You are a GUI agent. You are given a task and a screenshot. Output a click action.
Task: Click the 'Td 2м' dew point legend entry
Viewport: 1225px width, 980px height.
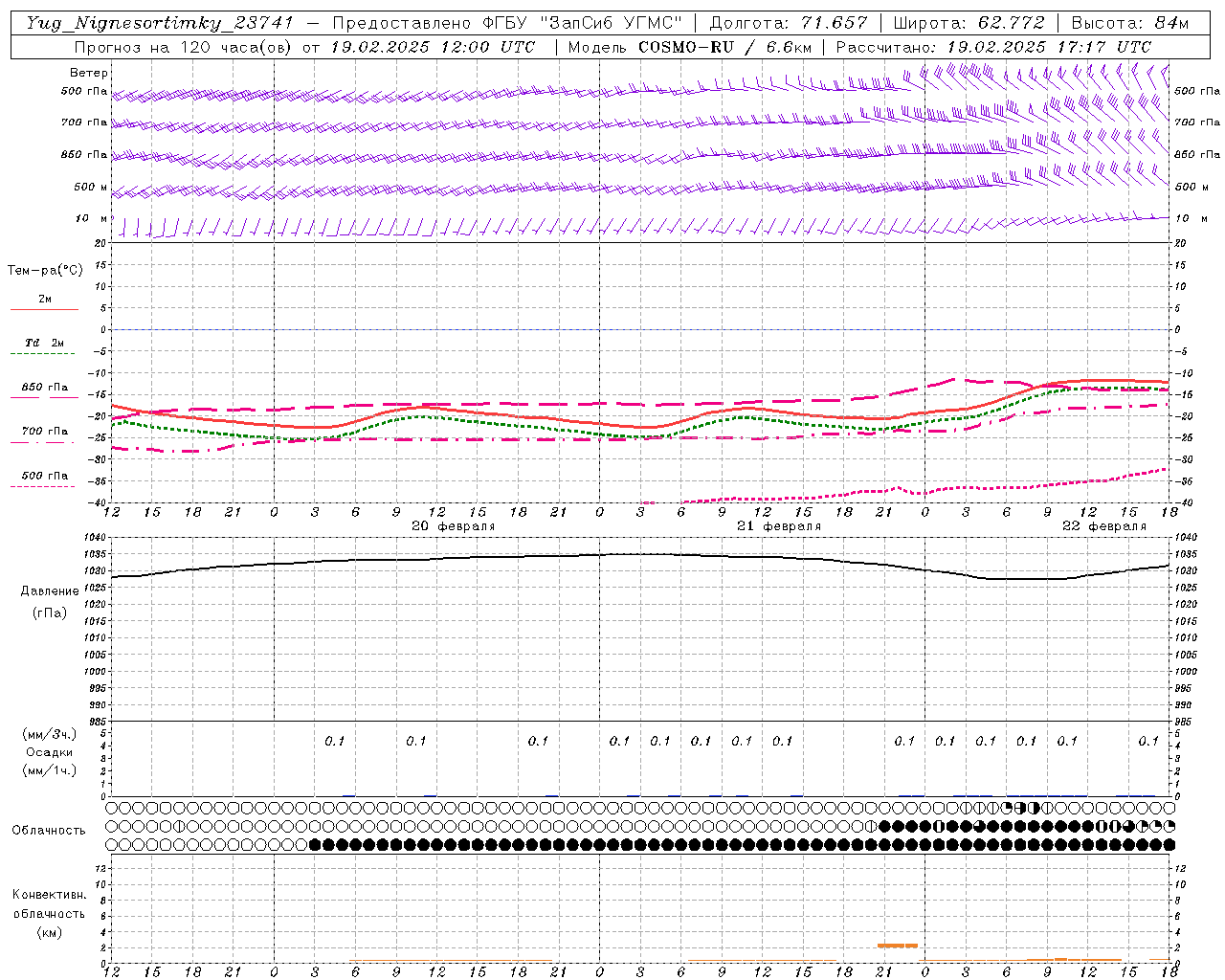pyautogui.click(x=45, y=343)
